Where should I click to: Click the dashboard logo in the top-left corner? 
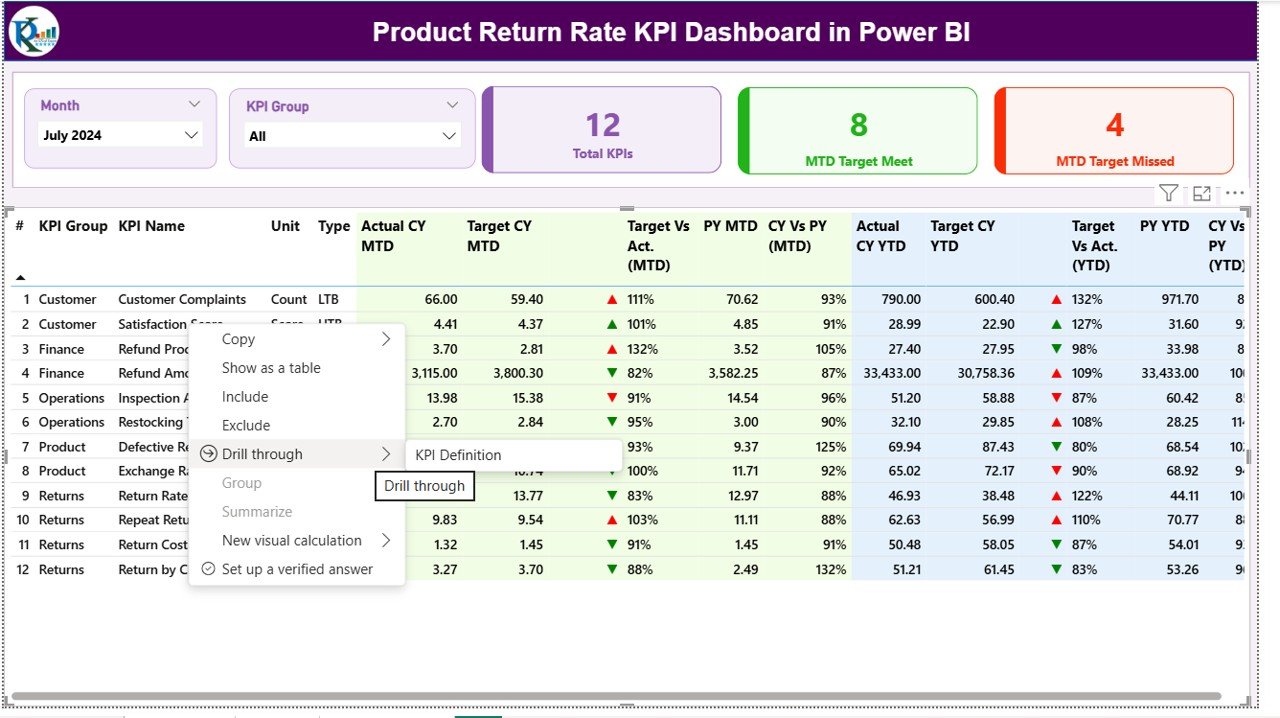coord(33,30)
